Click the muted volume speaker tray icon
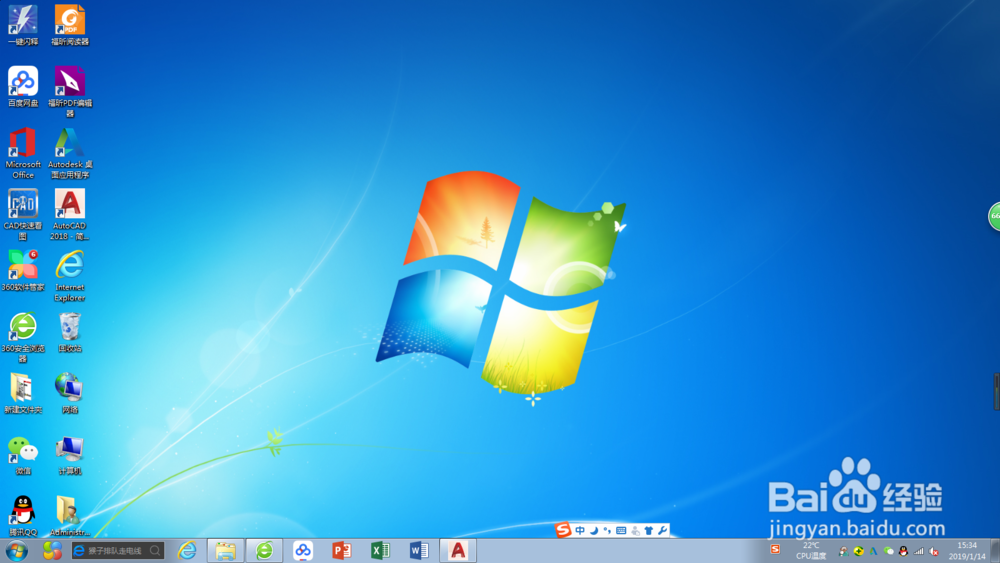The image size is (1000, 563). click(934, 551)
